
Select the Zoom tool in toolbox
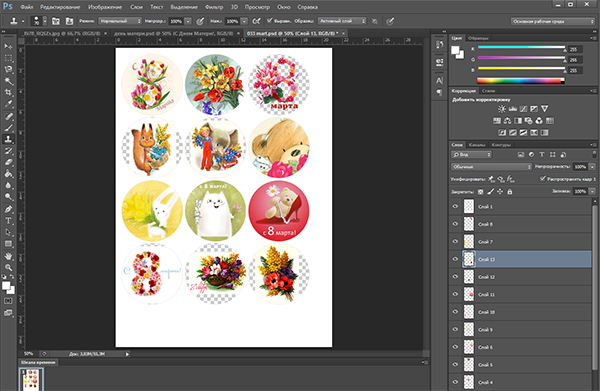click(8, 267)
